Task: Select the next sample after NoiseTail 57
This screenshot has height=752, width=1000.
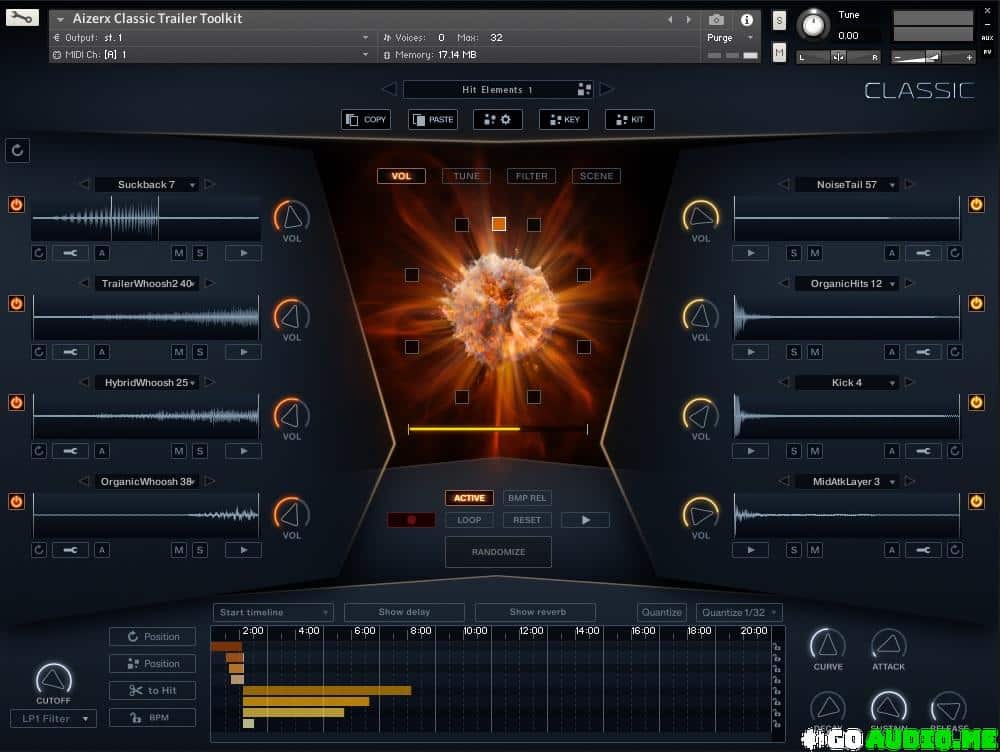Action: pos(909,184)
